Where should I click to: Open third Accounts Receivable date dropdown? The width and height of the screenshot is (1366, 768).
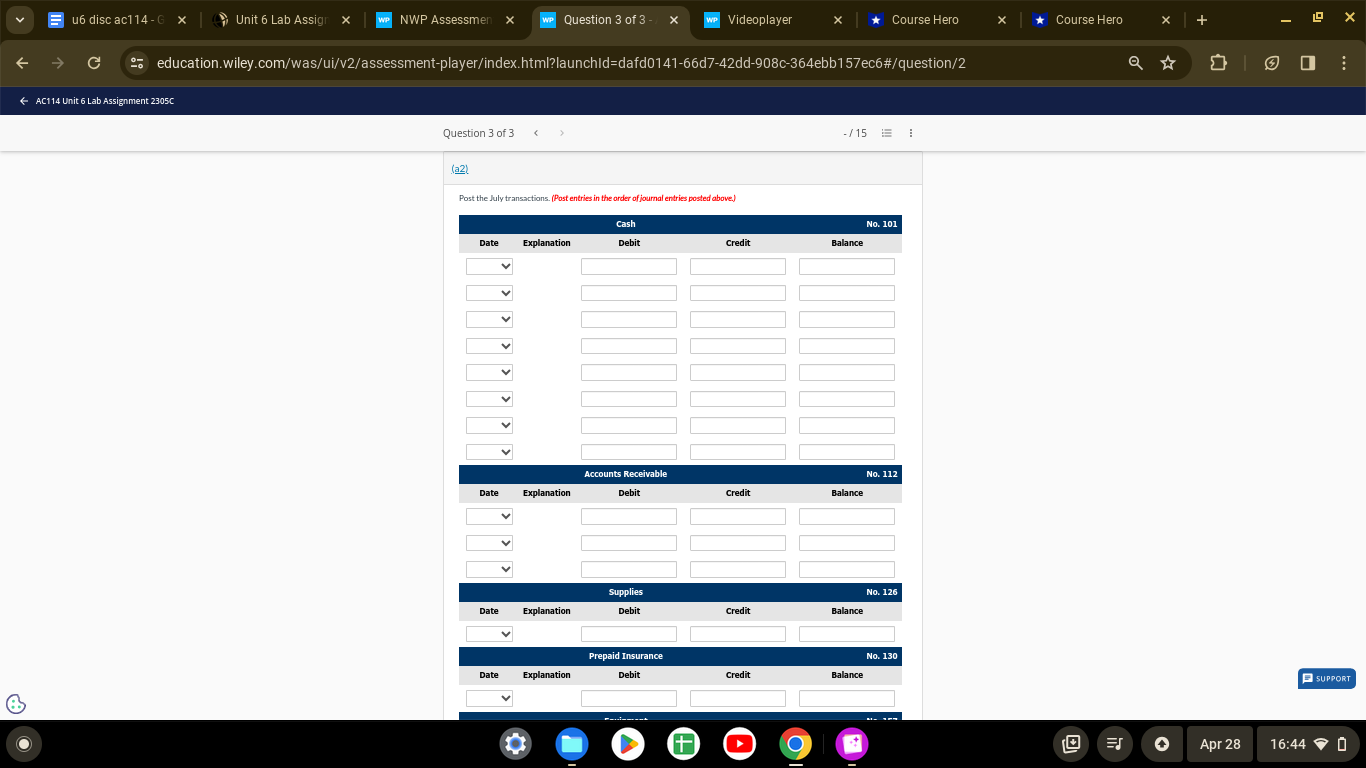pos(490,569)
